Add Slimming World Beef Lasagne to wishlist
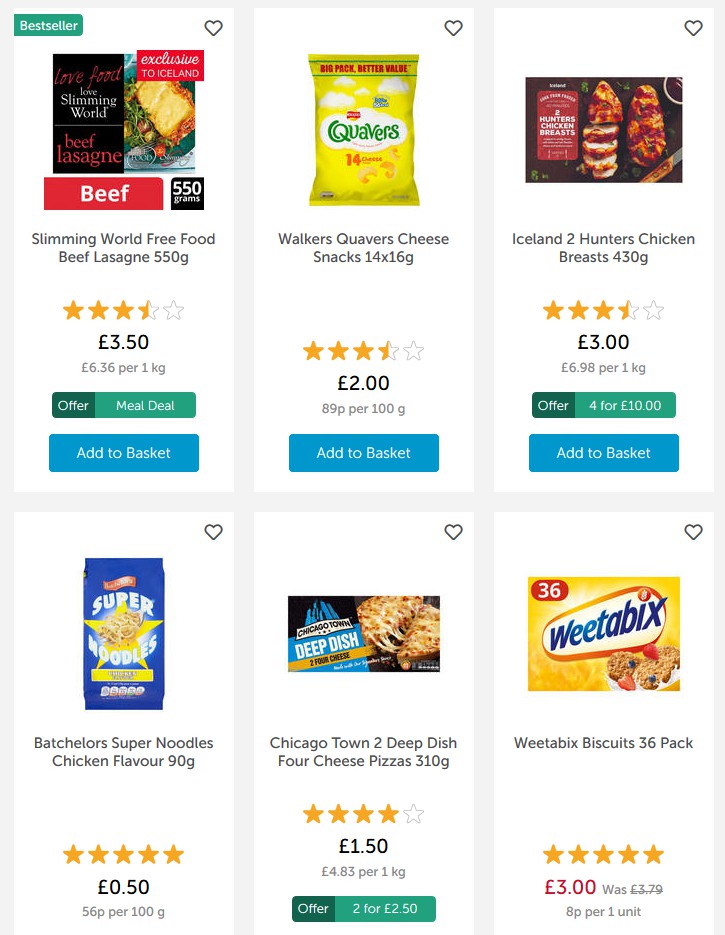This screenshot has height=935, width=725. tap(213, 28)
